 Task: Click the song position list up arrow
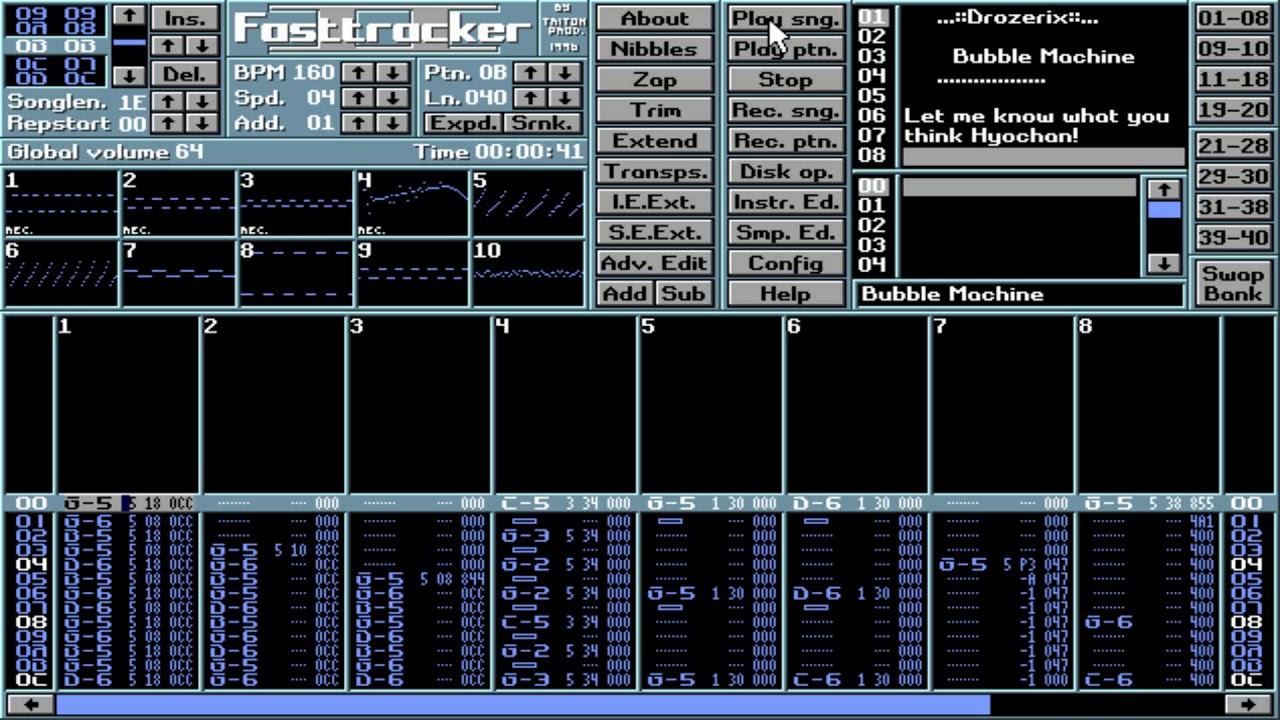coord(128,16)
